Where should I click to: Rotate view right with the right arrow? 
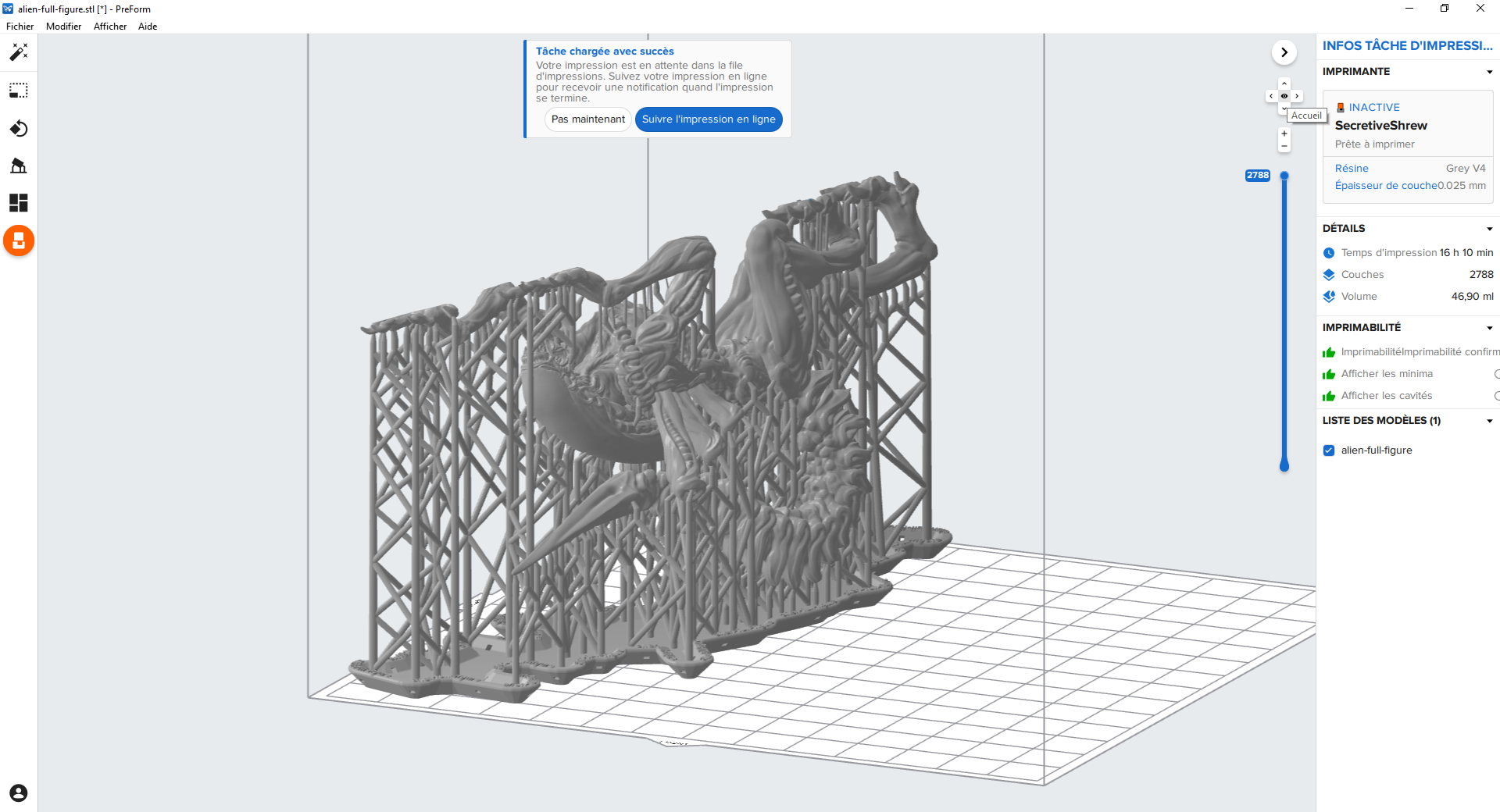click(x=1297, y=96)
